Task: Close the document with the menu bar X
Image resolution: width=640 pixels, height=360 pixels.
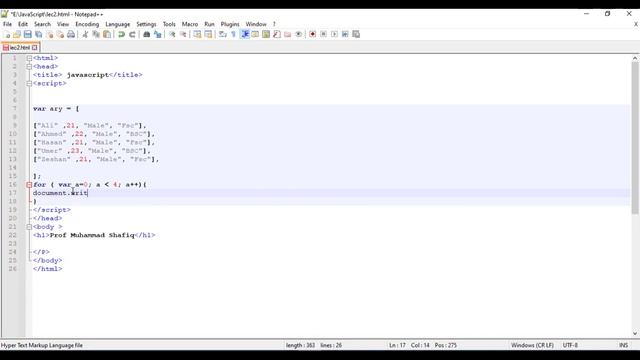Action: (636, 24)
